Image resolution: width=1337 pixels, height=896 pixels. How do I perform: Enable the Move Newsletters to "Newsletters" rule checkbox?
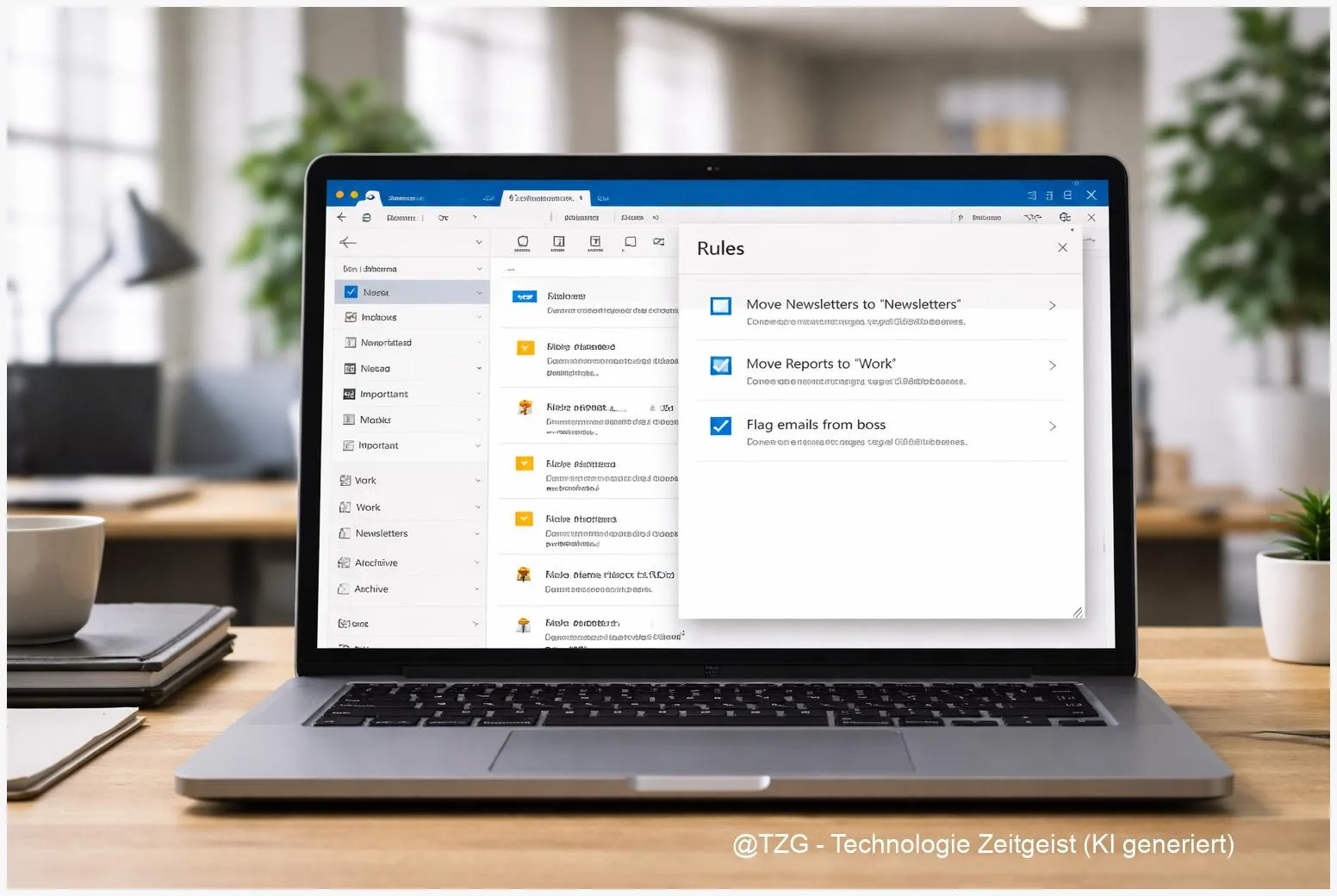721,306
